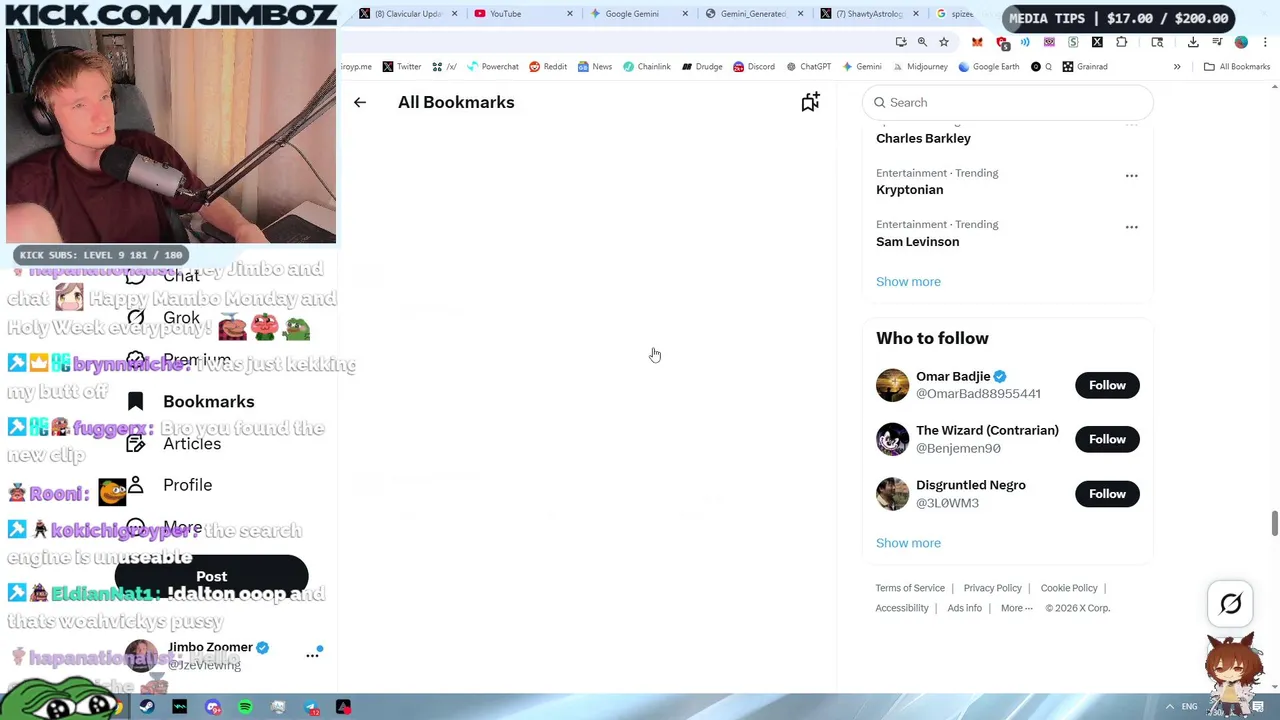The height and width of the screenshot is (720, 1280).
Task: Click the bookmark star icon in address bar
Action: click(x=943, y=42)
